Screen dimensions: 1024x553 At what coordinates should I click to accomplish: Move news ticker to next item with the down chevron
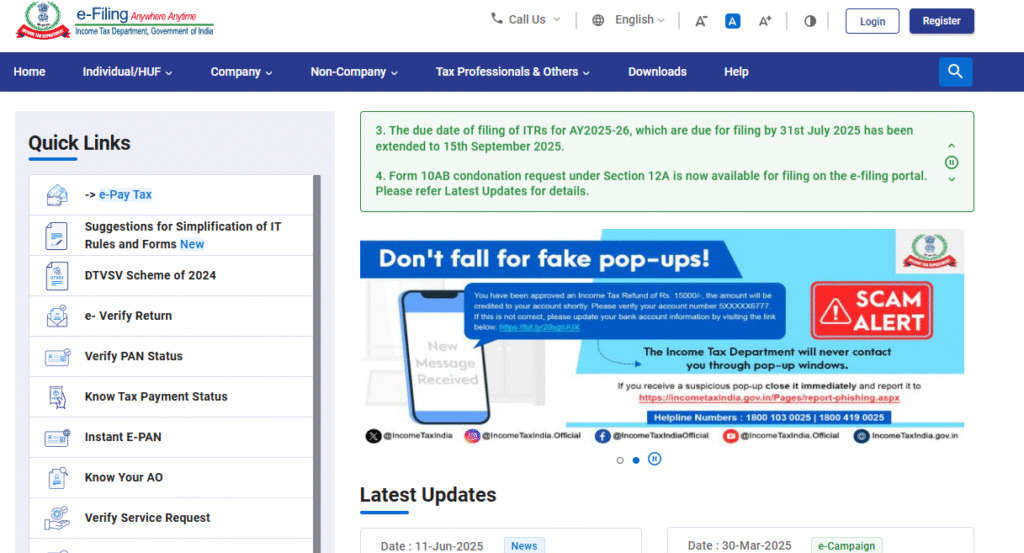coord(952,180)
